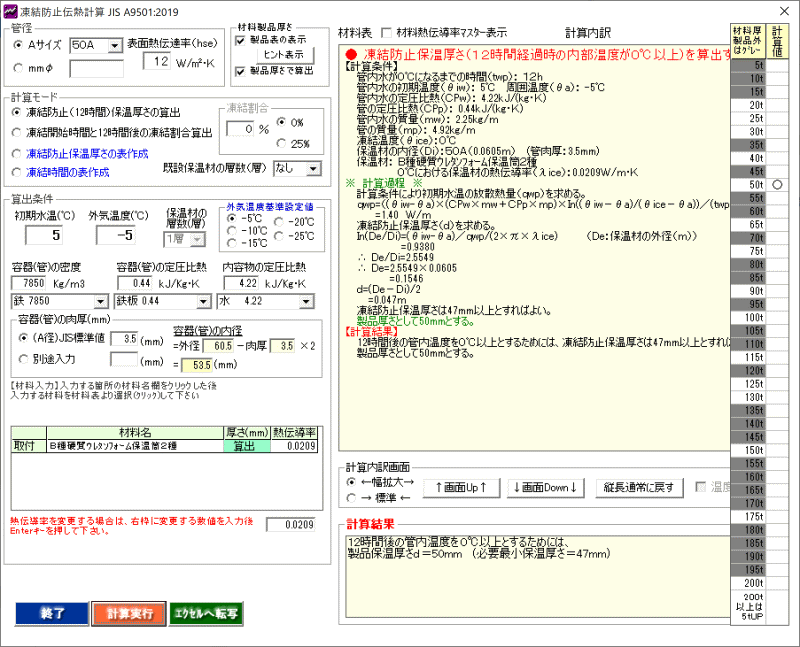This screenshot has width=800, height=647.
Task: Click the app icon in the title bar
Action: (12, 9)
